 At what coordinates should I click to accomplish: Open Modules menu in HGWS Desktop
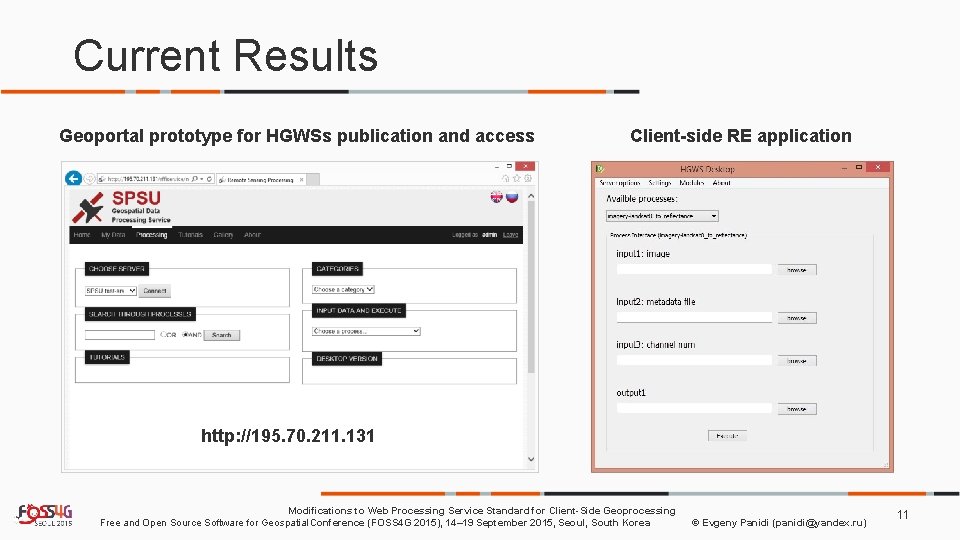pyautogui.click(x=692, y=183)
